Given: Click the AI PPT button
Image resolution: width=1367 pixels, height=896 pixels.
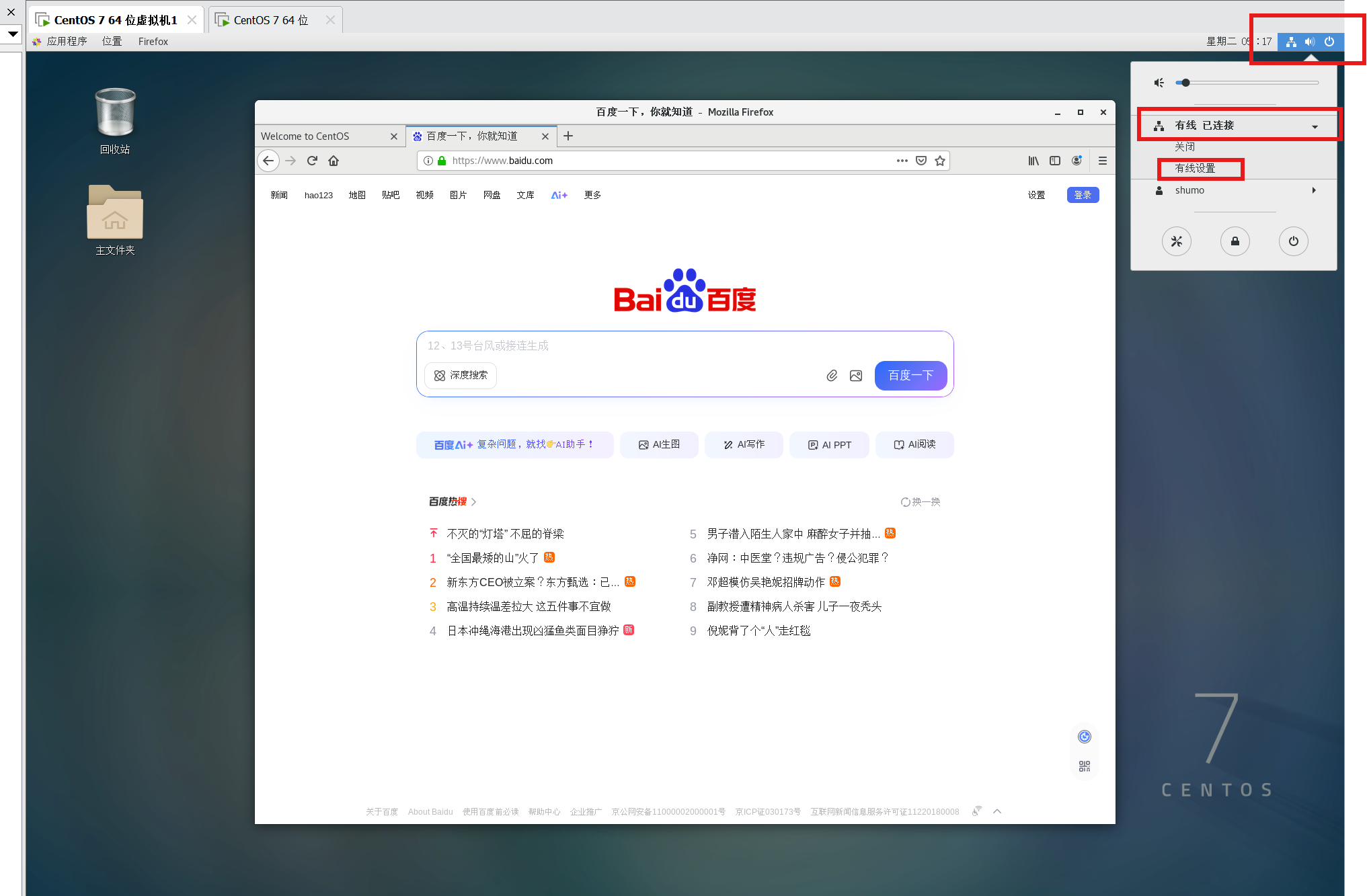Looking at the screenshot, I should pos(829,445).
